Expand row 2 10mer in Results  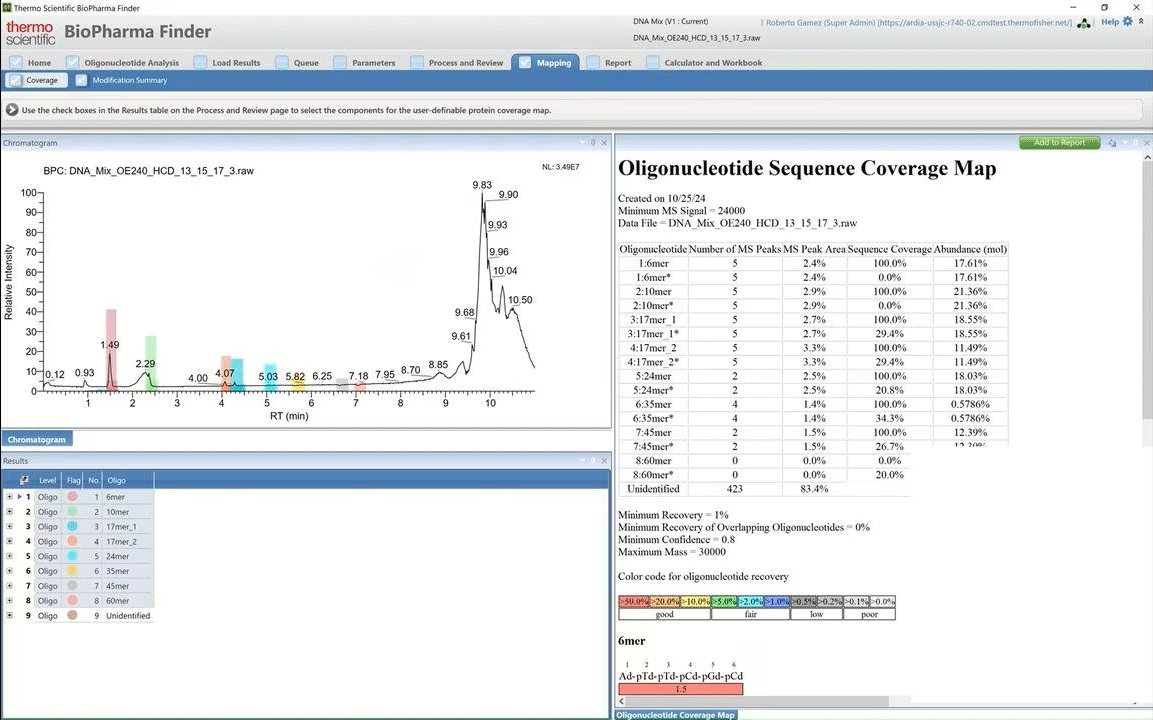9,511
